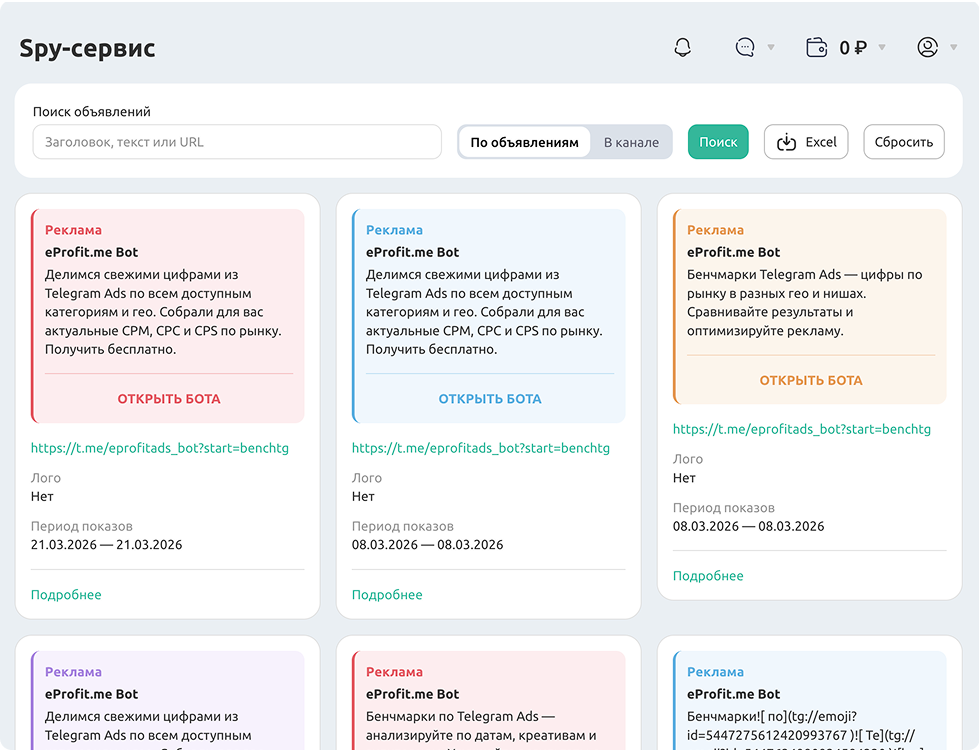Click the user profile avatar icon
This screenshot has width=980, height=750.
pos(928,47)
